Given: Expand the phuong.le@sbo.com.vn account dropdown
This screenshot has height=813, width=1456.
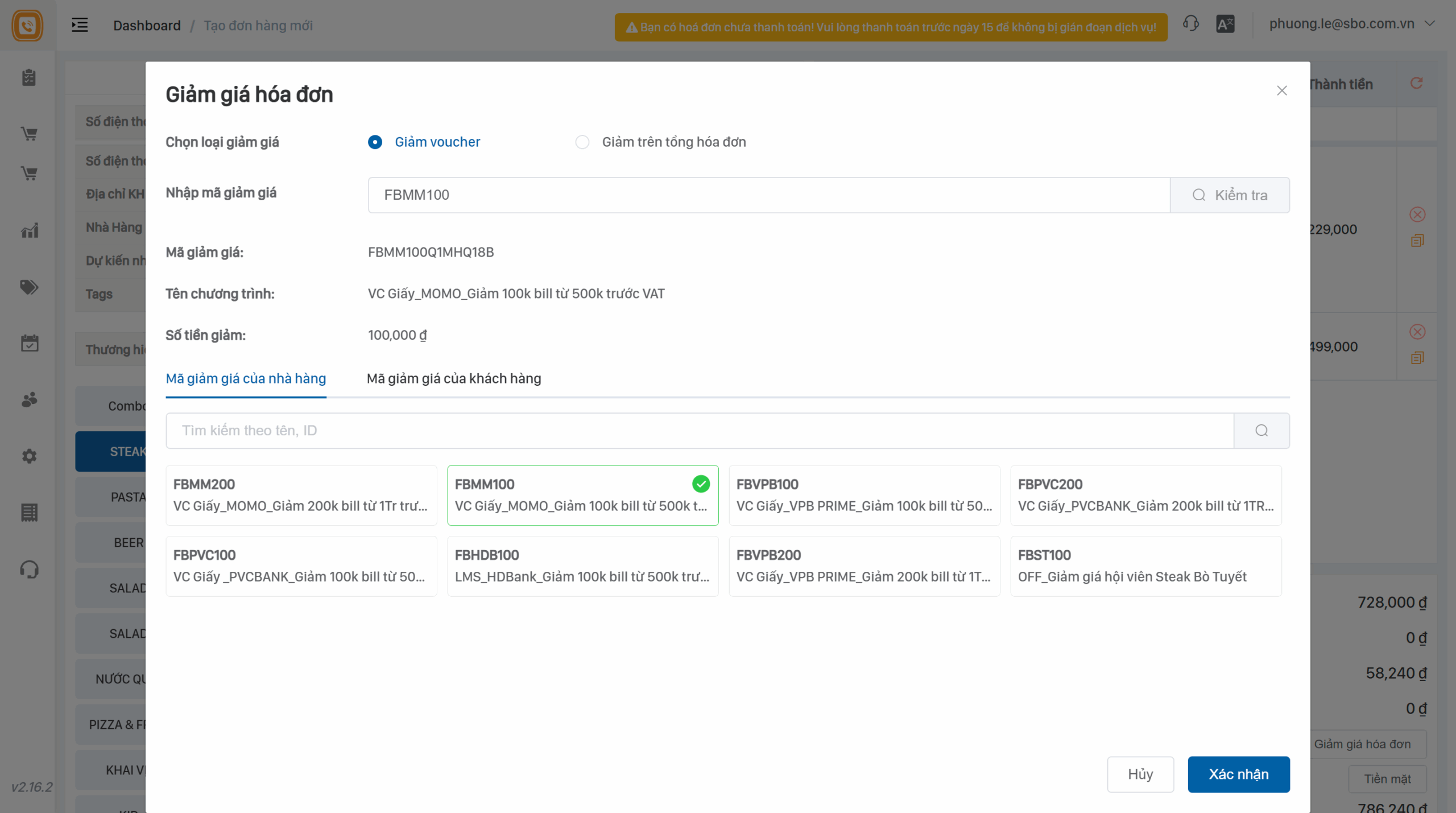Looking at the screenshot, I should click(x=1430, y=24).
